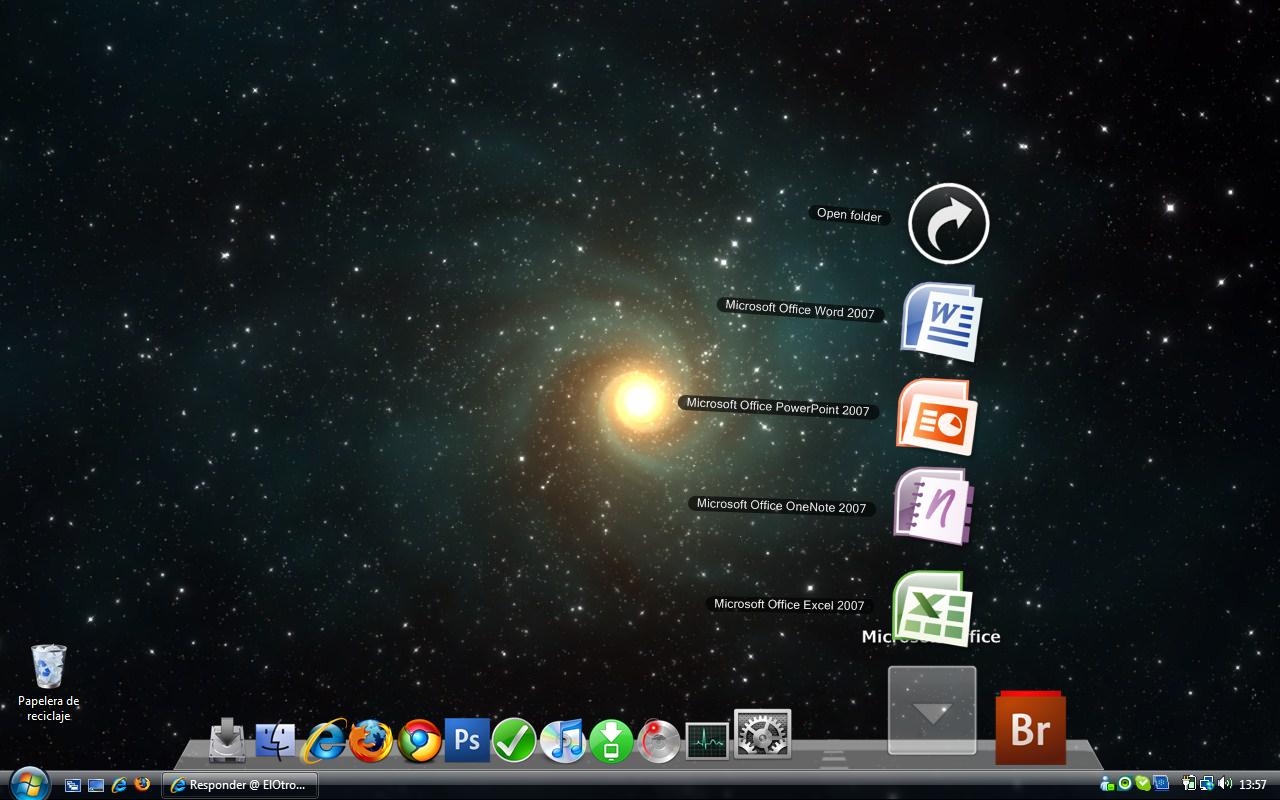1280x800 pixels.
Task: Click the Finder face icon in dock
Action: coord(275,741)
